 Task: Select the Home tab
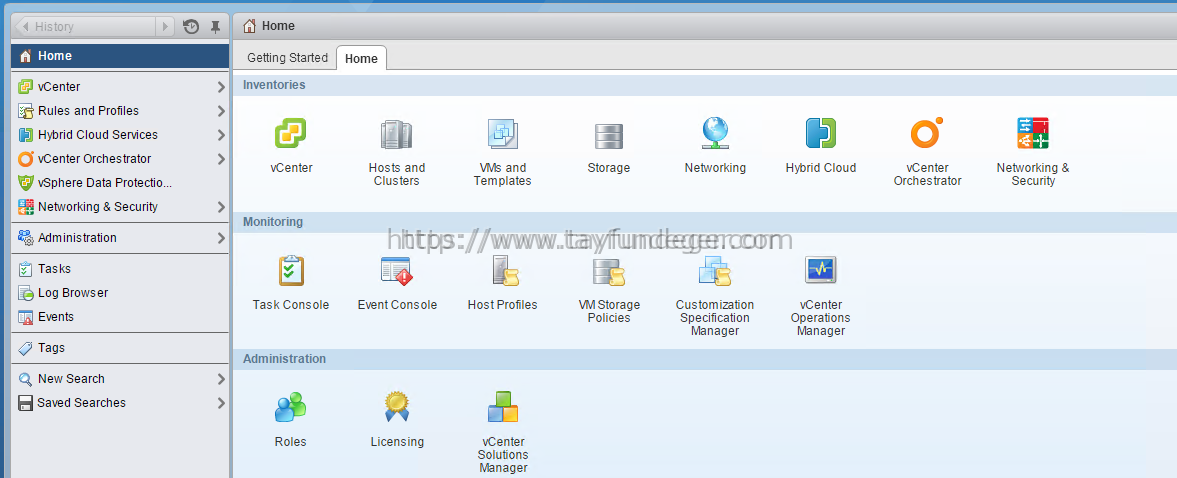pos(361,59)
